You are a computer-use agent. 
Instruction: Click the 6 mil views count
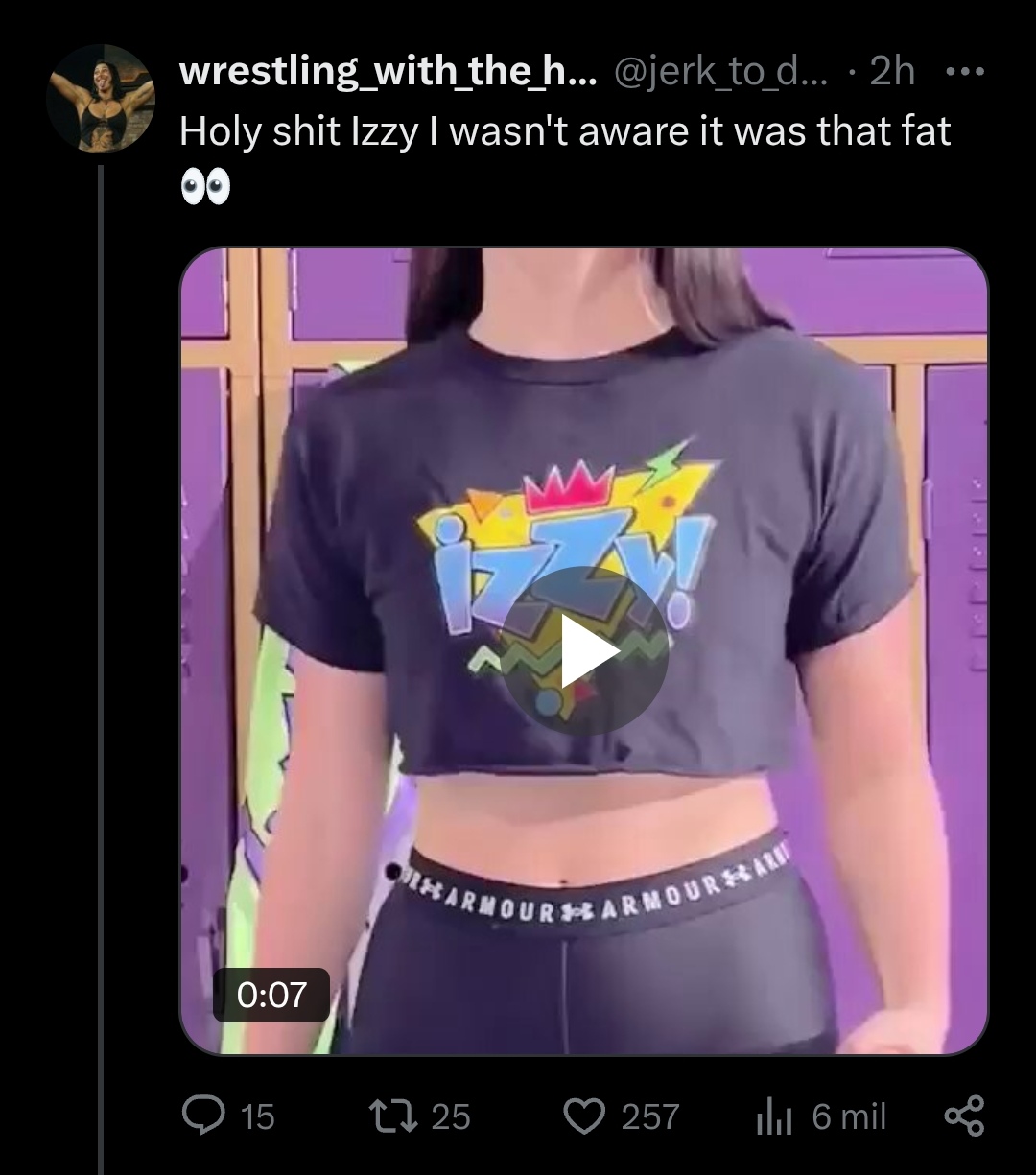click(x=849, y=1116)
